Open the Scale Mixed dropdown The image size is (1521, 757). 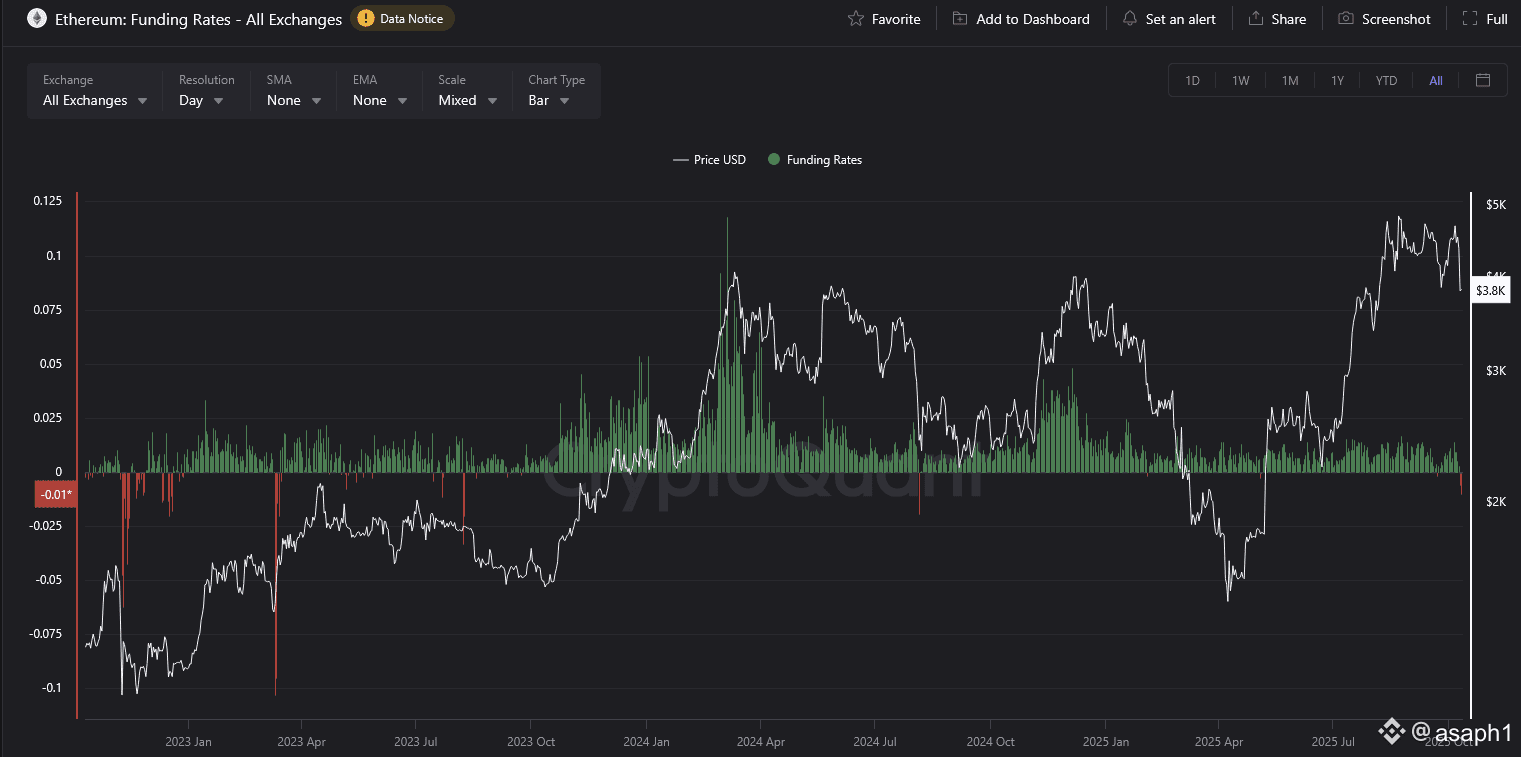(467, 100)
